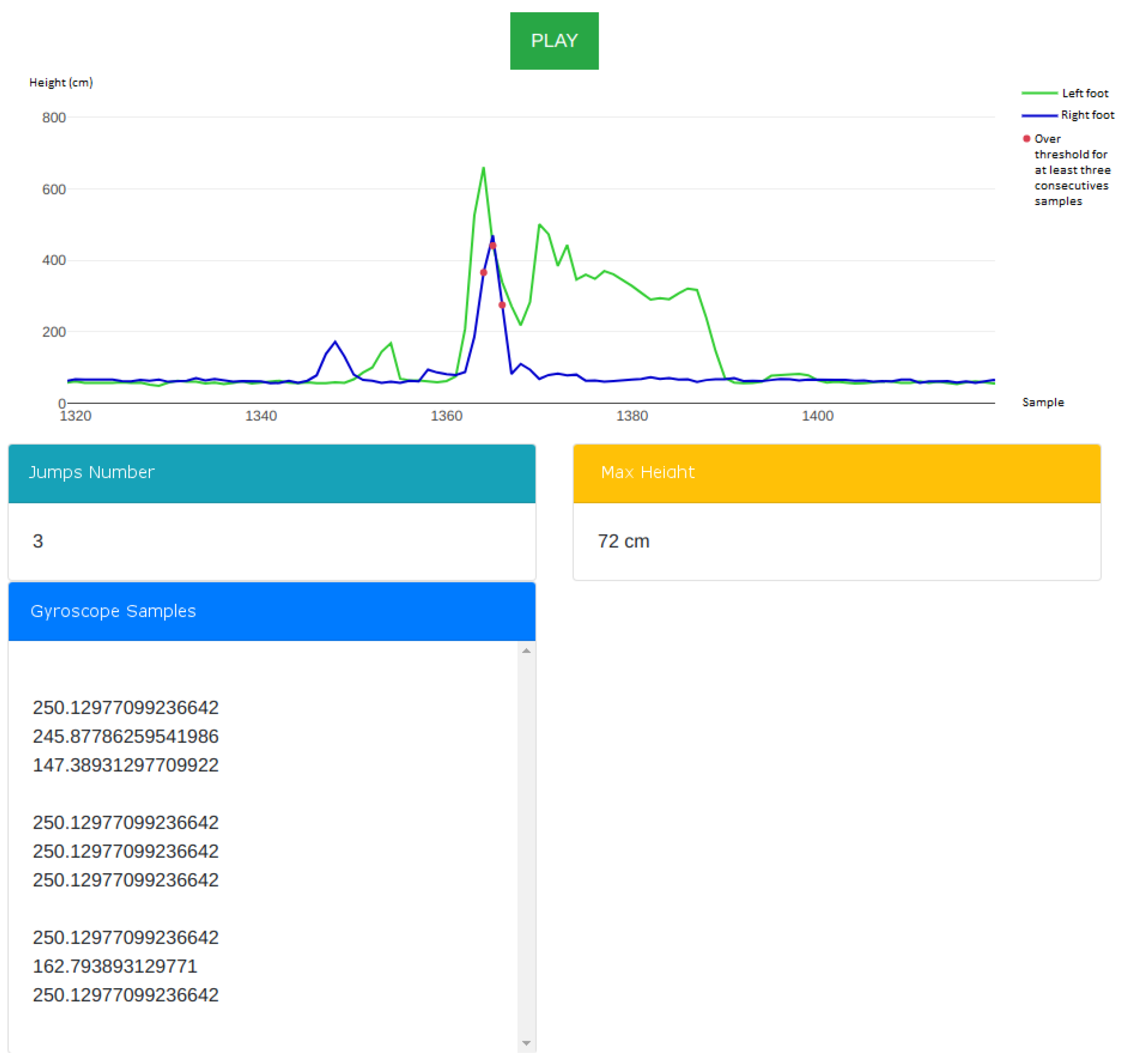
Task: Click the Right foot legend entry
Action: coord(1086,115)
